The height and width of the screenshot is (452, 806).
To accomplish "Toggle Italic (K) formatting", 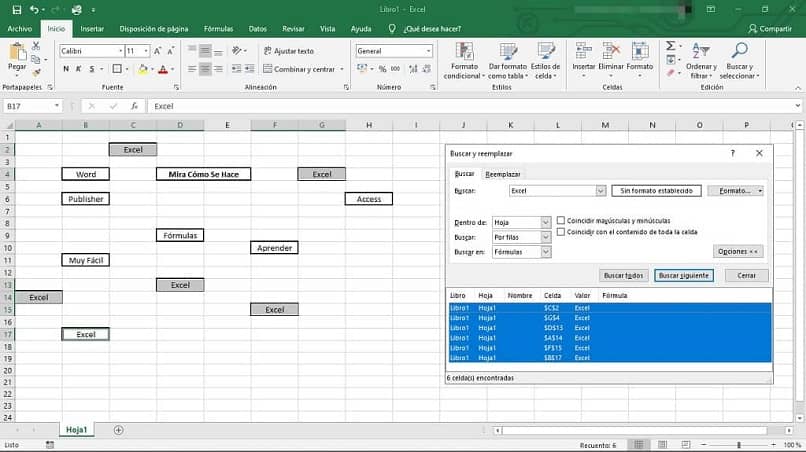I will tap(79, 69).
